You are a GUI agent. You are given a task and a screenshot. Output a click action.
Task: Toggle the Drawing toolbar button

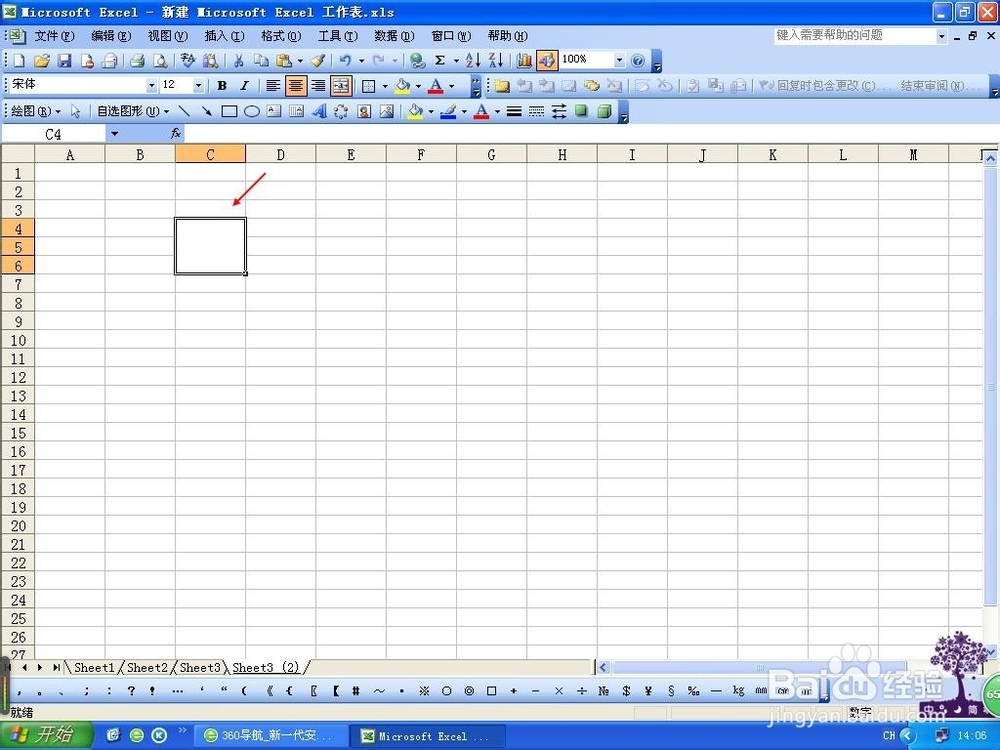tap(547, 61)
